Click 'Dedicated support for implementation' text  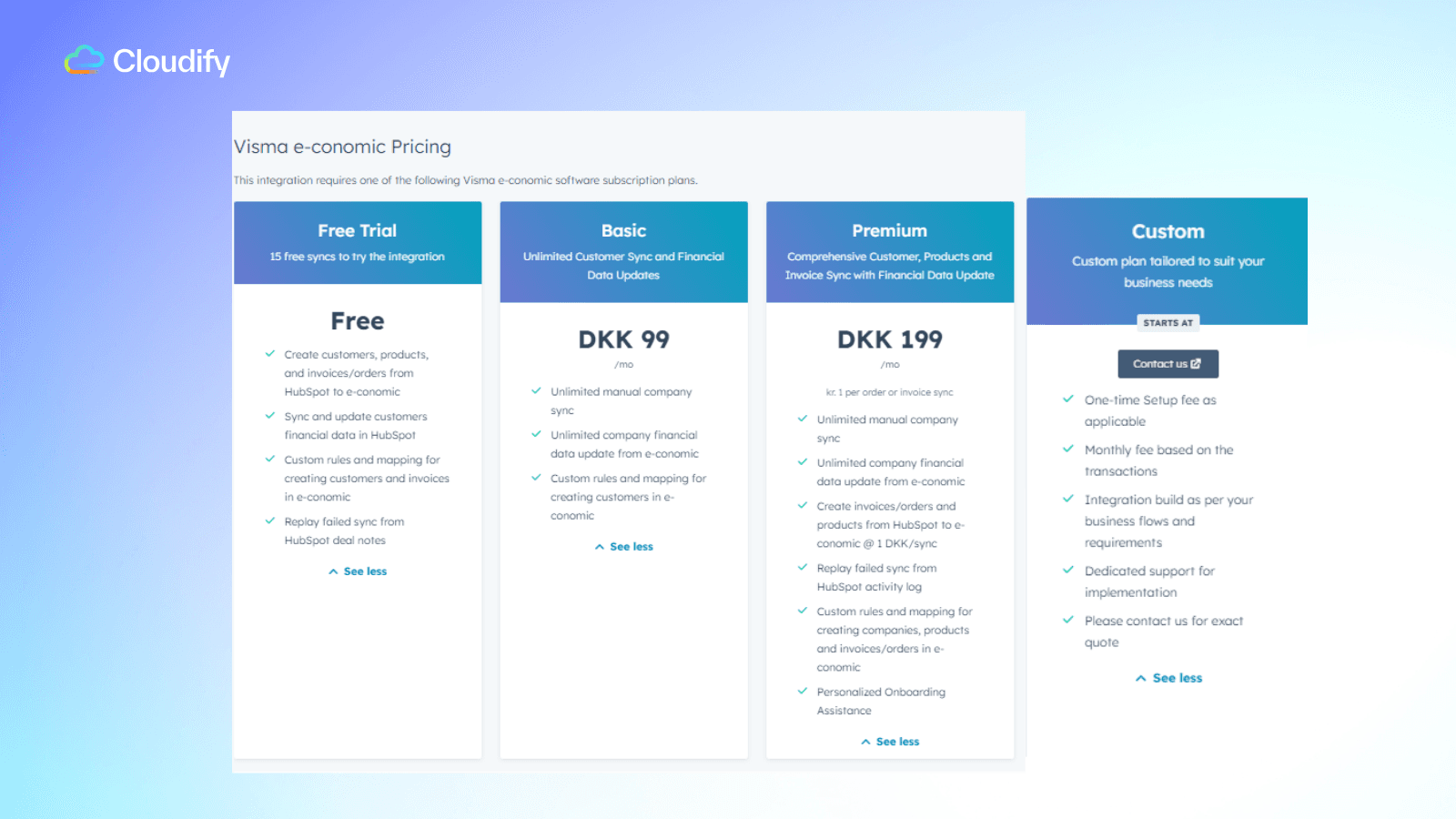coord(1149,581)
